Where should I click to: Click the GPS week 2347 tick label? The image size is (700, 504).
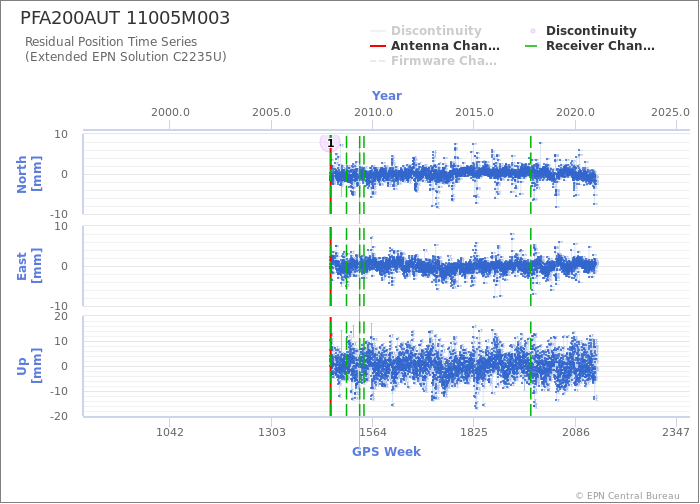coord(676,432)
